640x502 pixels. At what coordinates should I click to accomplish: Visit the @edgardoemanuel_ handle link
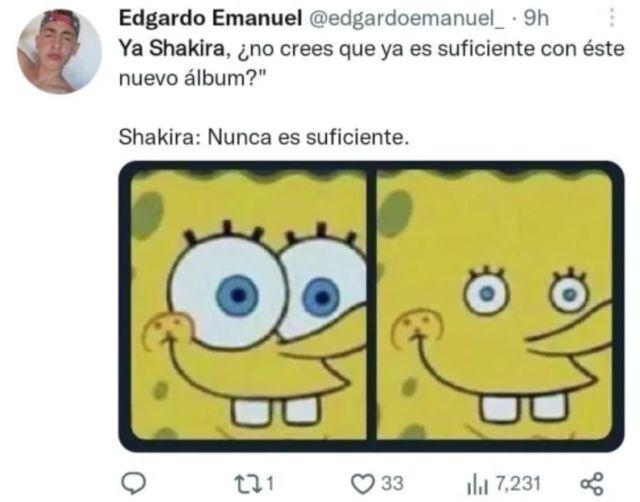click(x=407, y=19)
